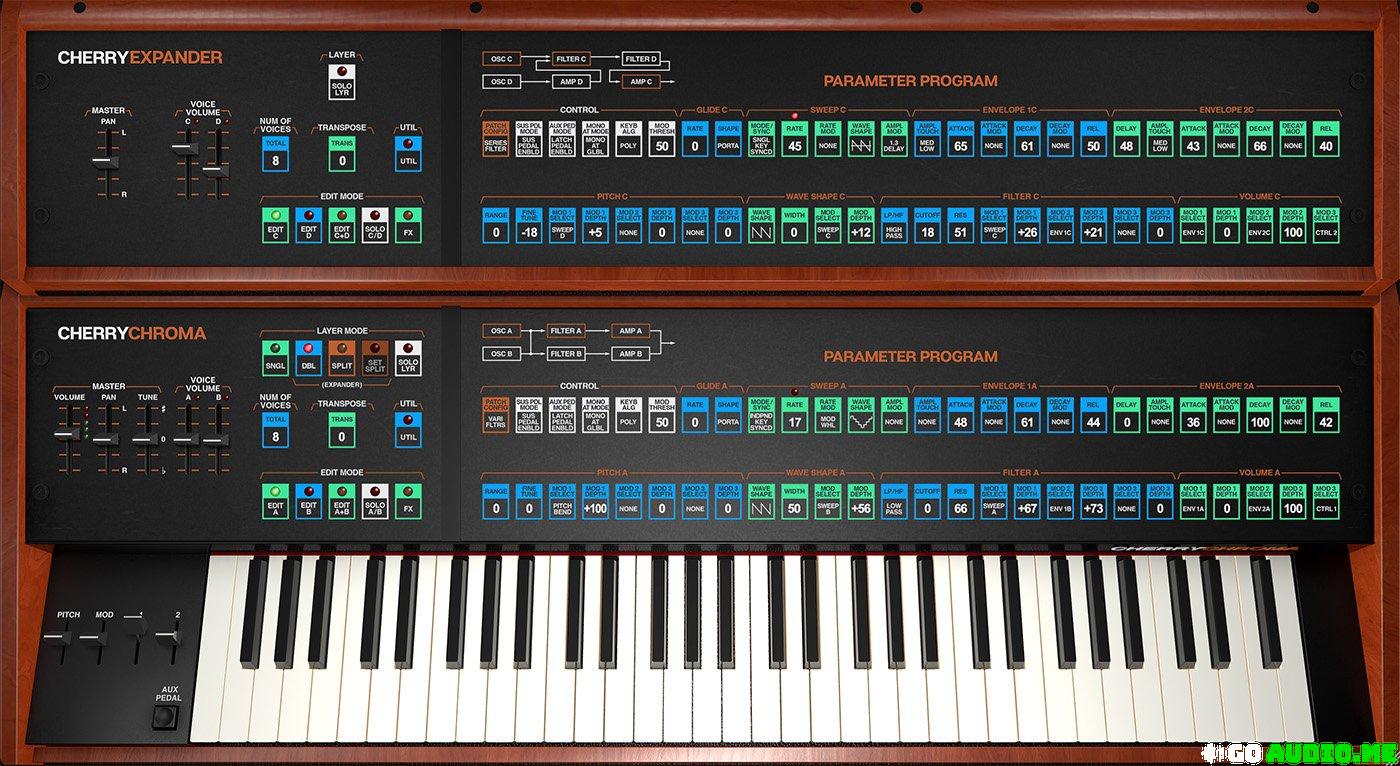Open Pitch A Mod 1 Select Pitch Bend
Image resolution: width=1400 pixels, height=766 pixels.
click(563, 502)
